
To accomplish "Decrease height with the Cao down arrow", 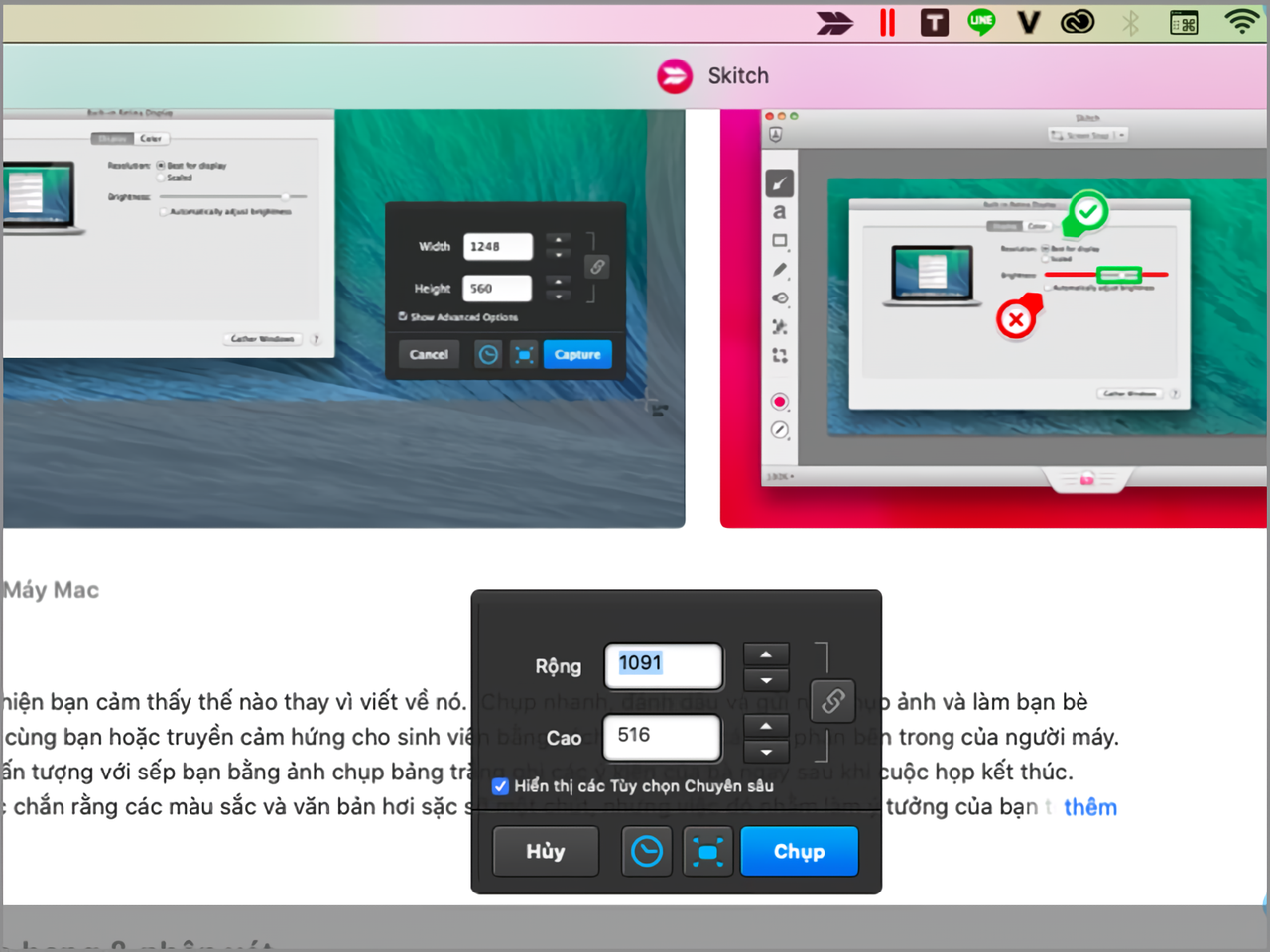I will (766, 752).
